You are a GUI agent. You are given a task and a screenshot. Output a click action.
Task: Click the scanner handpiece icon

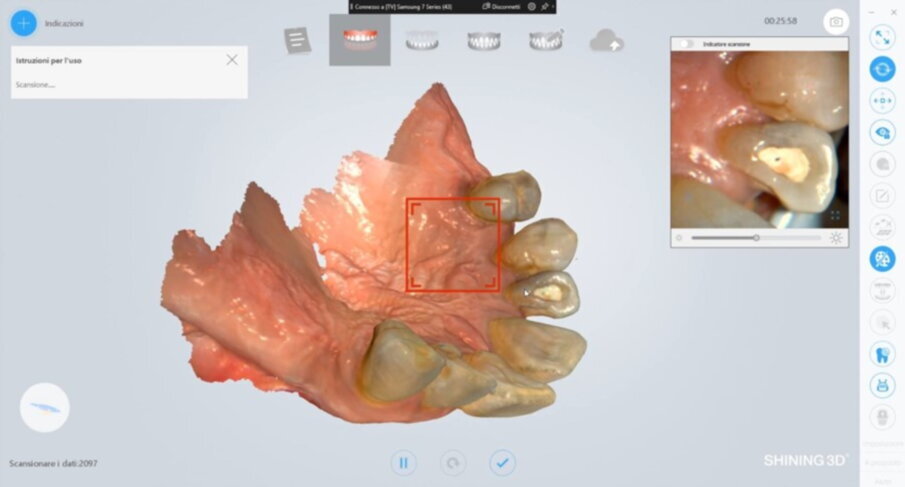45,408
